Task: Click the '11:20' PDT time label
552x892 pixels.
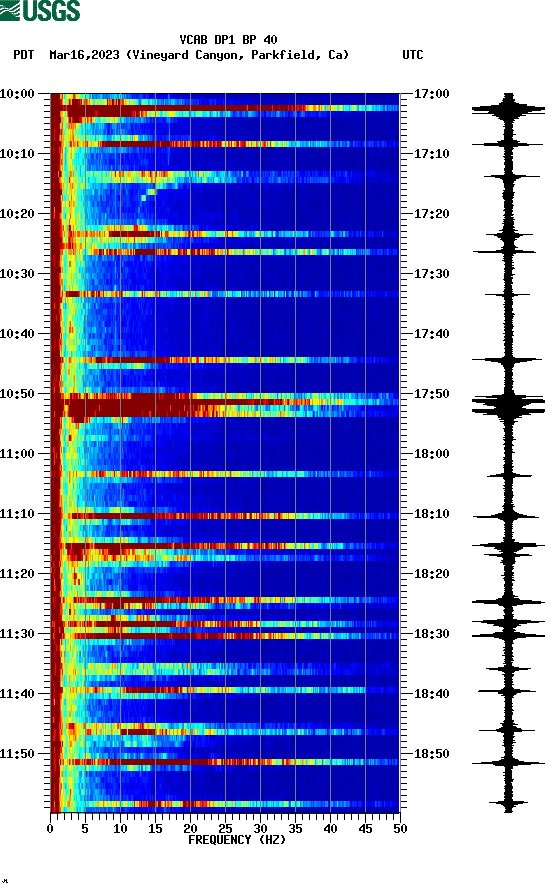Action: pyautogui.click(x=17, y=573)
